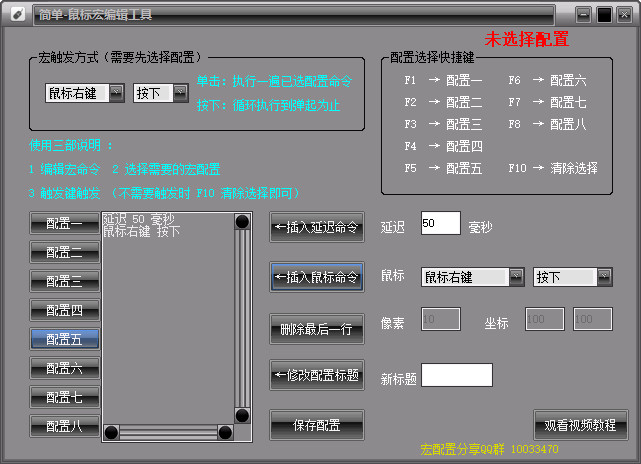The image size is (641, 464).
Task: Minimize the macro editor window
Action: click(x=583, y=15)
